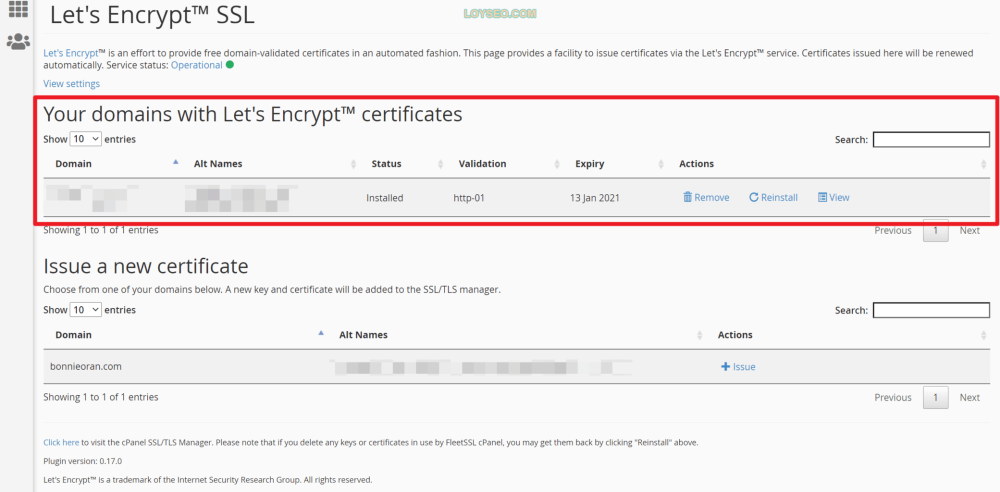View certificate details via the list icon
This screenshot has height=492, width=1000.
pyautogui.click(x=822, y=197)
